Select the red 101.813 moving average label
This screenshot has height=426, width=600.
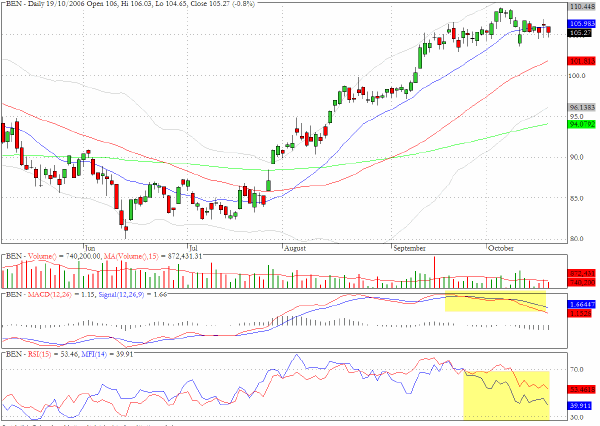click(582, 61)
